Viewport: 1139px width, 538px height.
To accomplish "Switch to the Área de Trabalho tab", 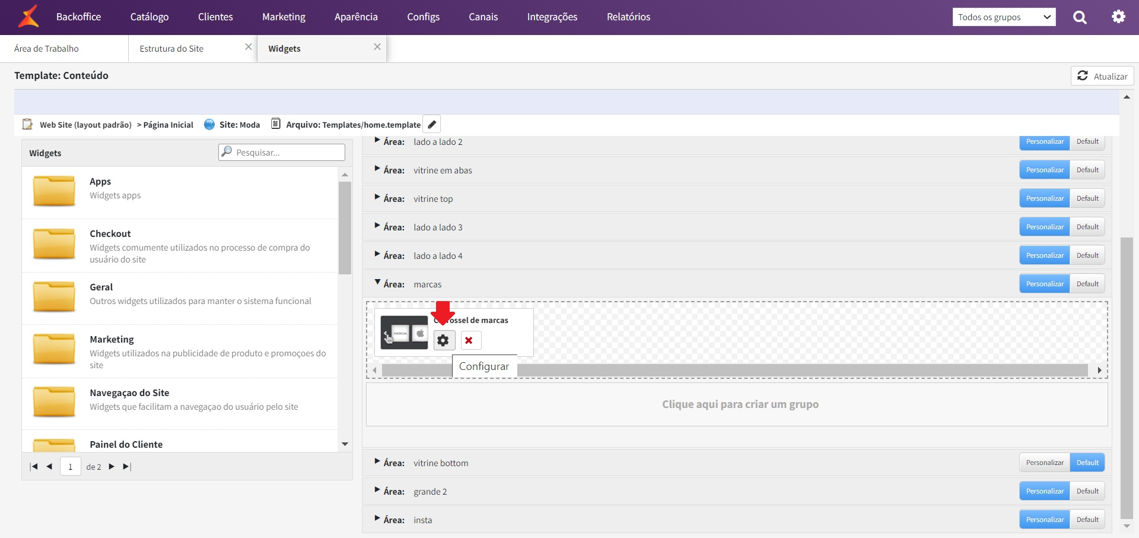I will [x=64, y=49].
